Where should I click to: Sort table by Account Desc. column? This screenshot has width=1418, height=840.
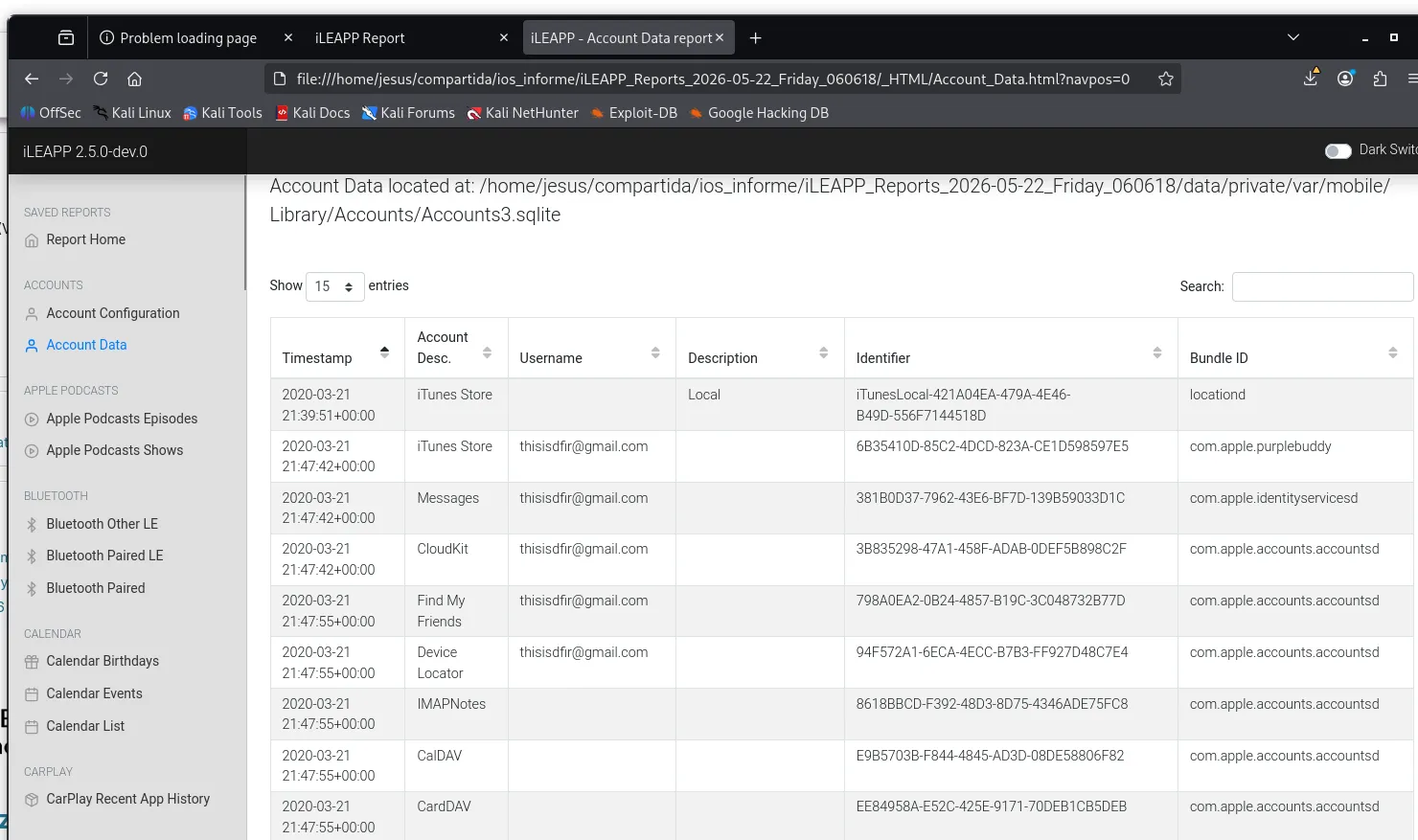487,352
